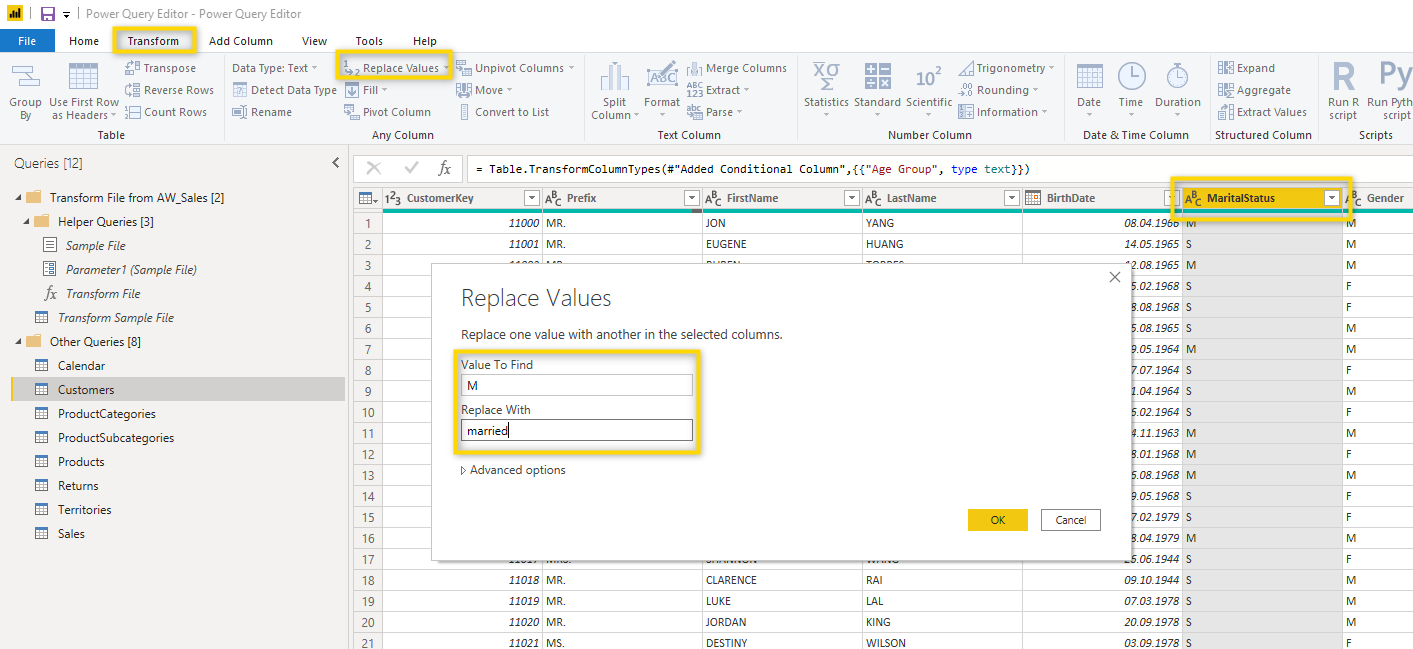The width and height of the screenshot is (1413, 649).
Task: Click the Value To Find input field
Action: 576,385
